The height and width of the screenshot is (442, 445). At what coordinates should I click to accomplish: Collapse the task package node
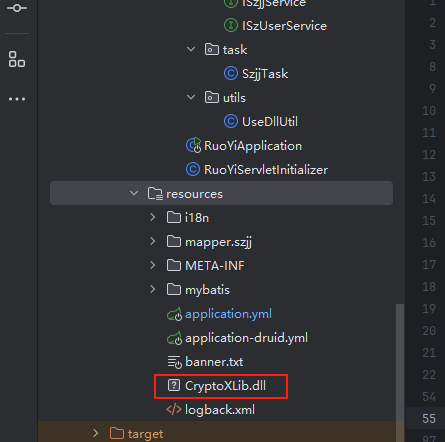(191, 49)
